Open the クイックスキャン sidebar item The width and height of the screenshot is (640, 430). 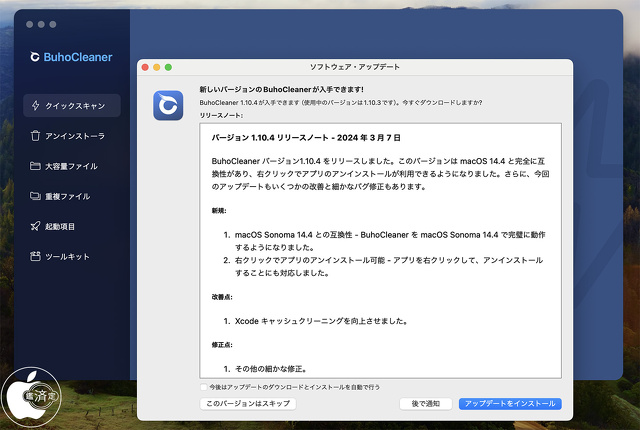pyautogui.click(x=72, y=106)
